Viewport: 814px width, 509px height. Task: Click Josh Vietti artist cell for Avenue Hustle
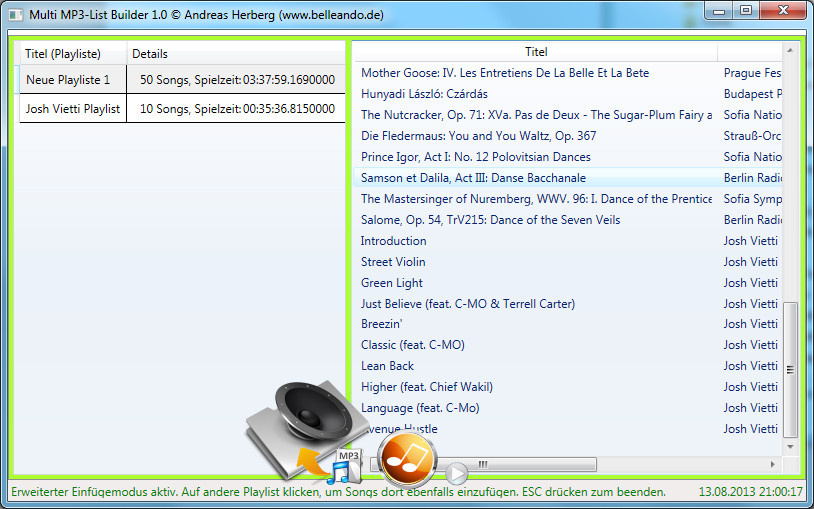(x=751, y=429)
